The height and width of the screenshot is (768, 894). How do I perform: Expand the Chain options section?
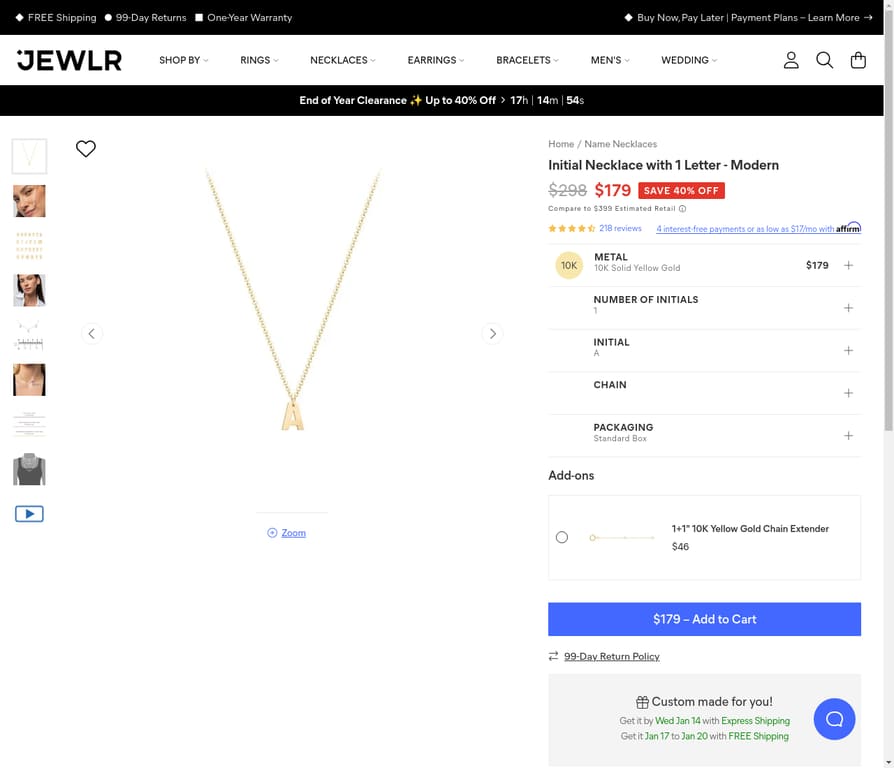coord(704,393)
